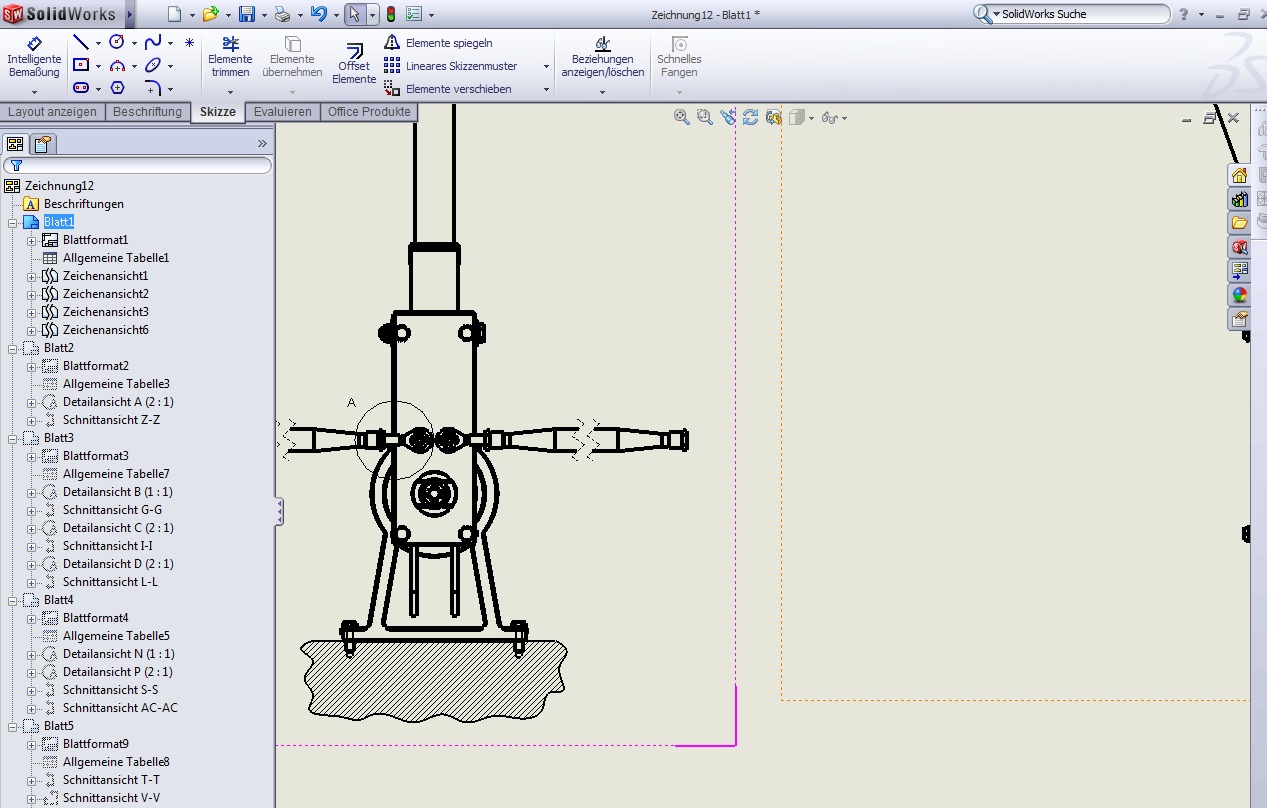
Task: Open the File Explorer task pane tab
Action: [1239, 223]
